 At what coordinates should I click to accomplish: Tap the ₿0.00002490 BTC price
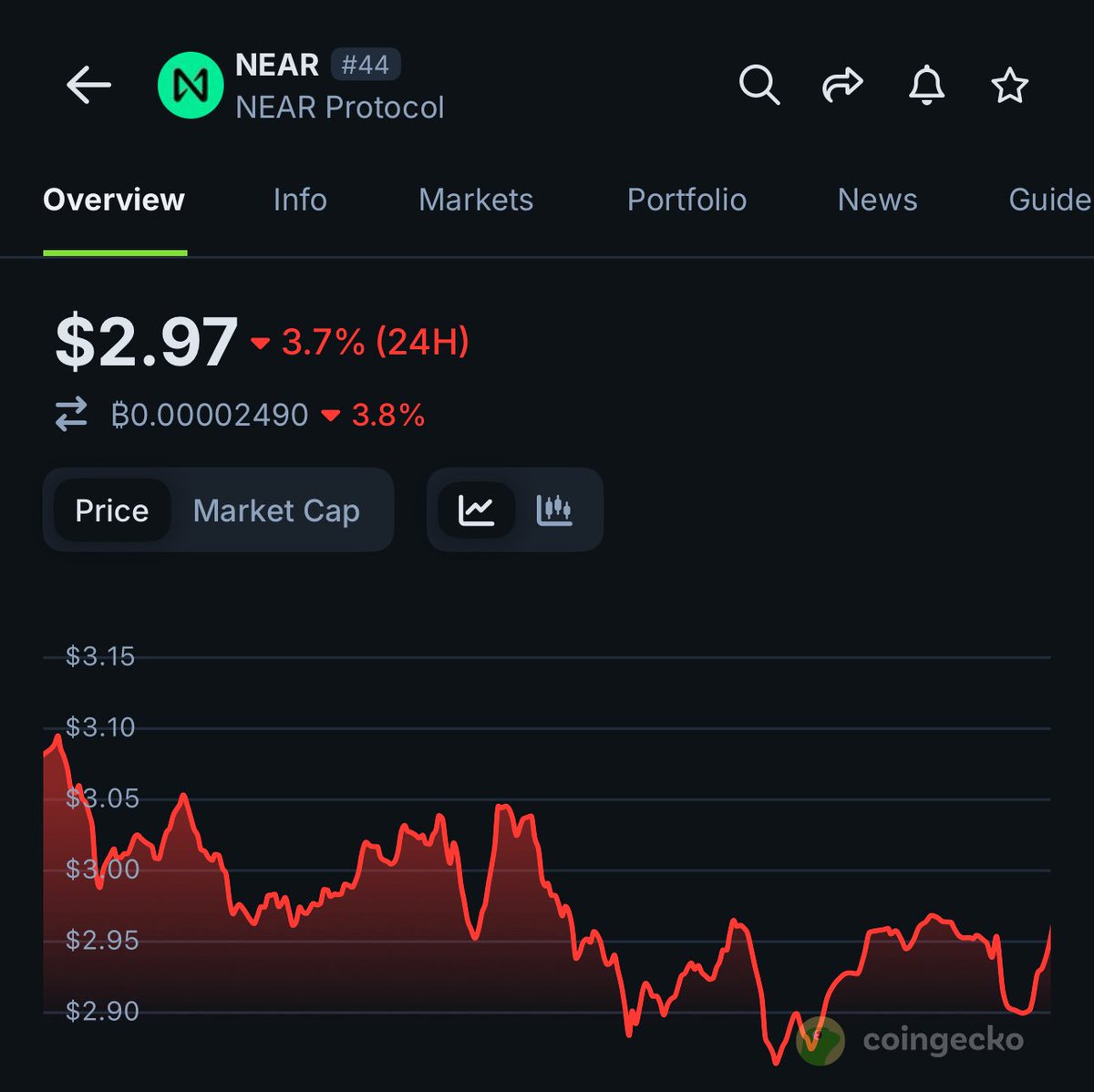[210, 415]
